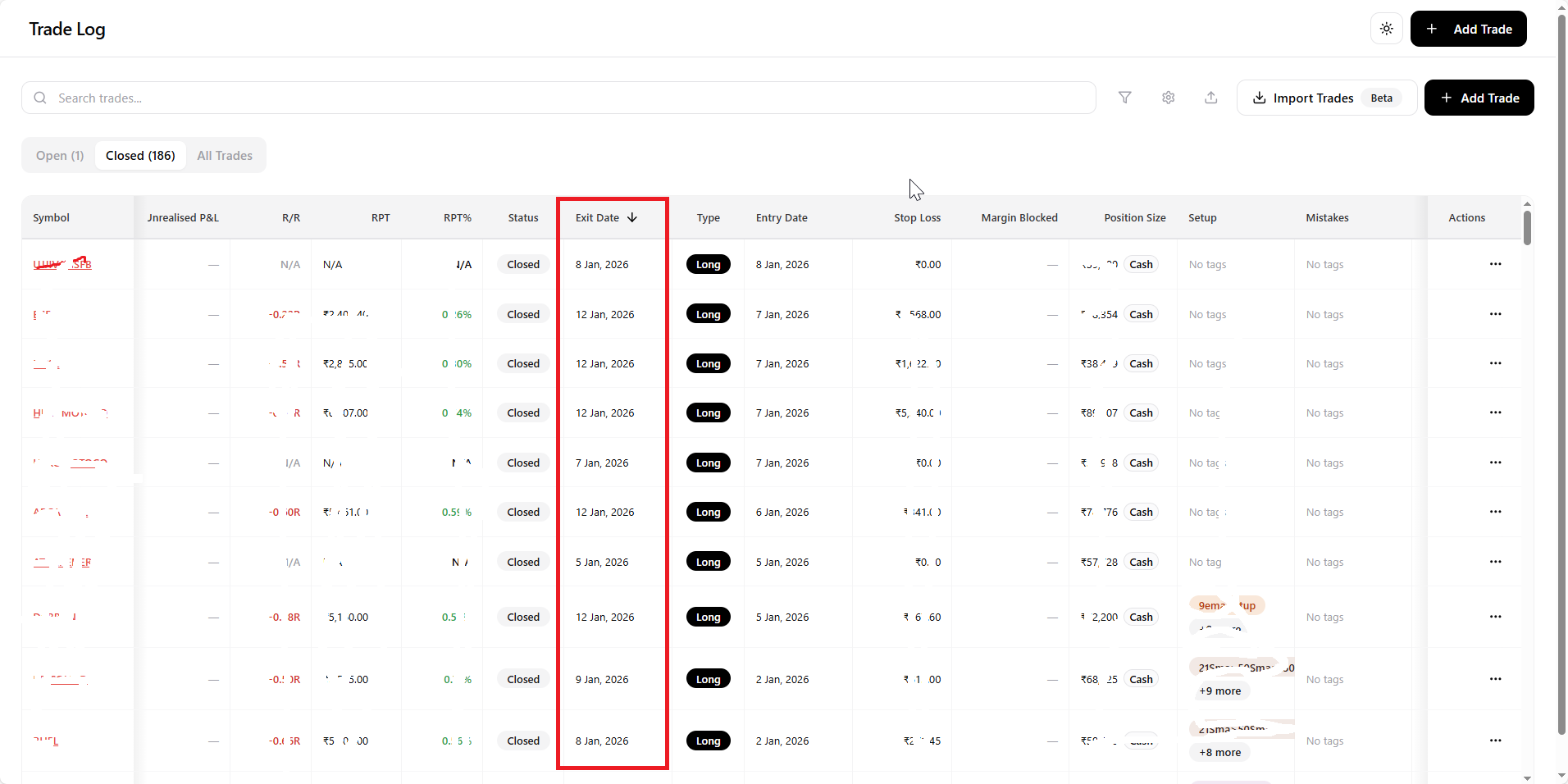Toggle the light/dark theme sun icon
Image resolution: width=1568 pixels, height=784 pixels.
pos(1386,29)
